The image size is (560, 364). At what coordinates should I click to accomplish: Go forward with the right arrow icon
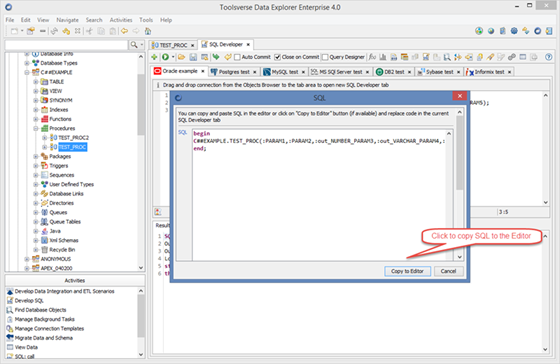tap(136, 31)
